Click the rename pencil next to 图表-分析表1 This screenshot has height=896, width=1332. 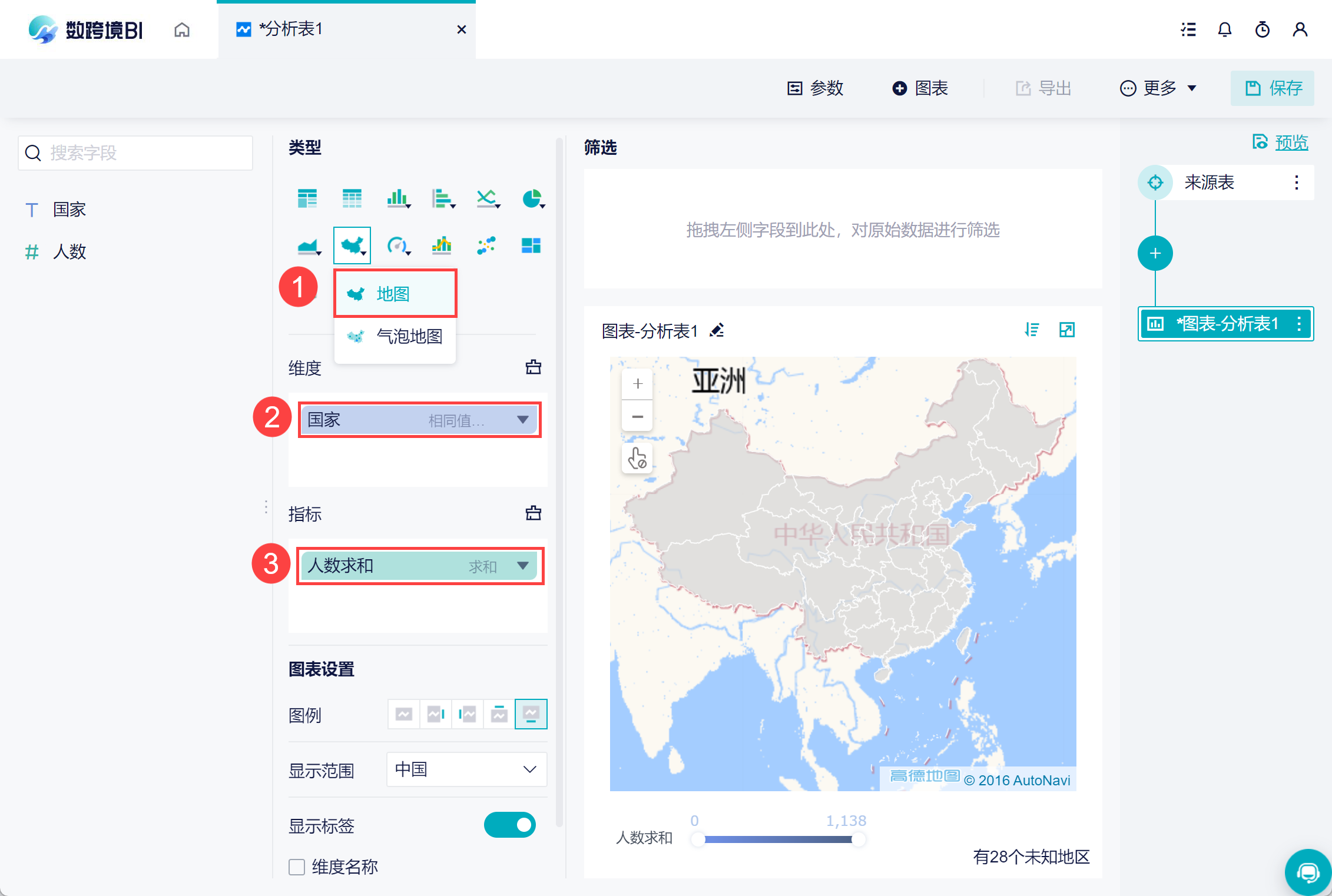[717, 330]
